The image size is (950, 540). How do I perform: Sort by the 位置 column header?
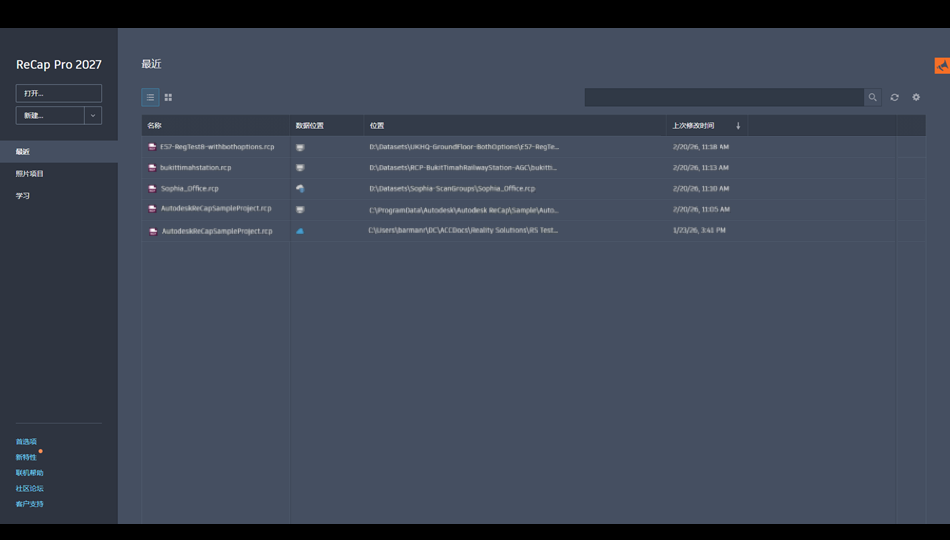pyautogui.click(x=377, y=125)
